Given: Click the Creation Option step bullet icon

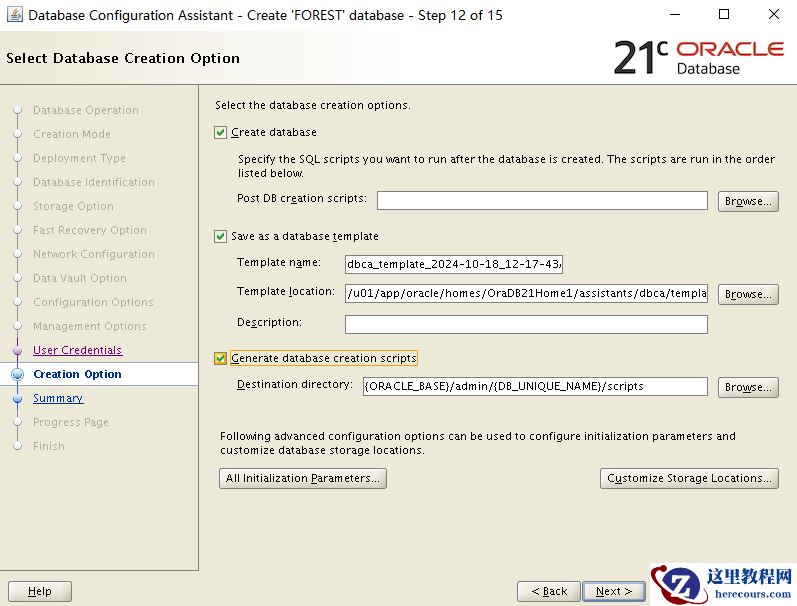Looking at the screenshot, I should (x=17, y=374).
